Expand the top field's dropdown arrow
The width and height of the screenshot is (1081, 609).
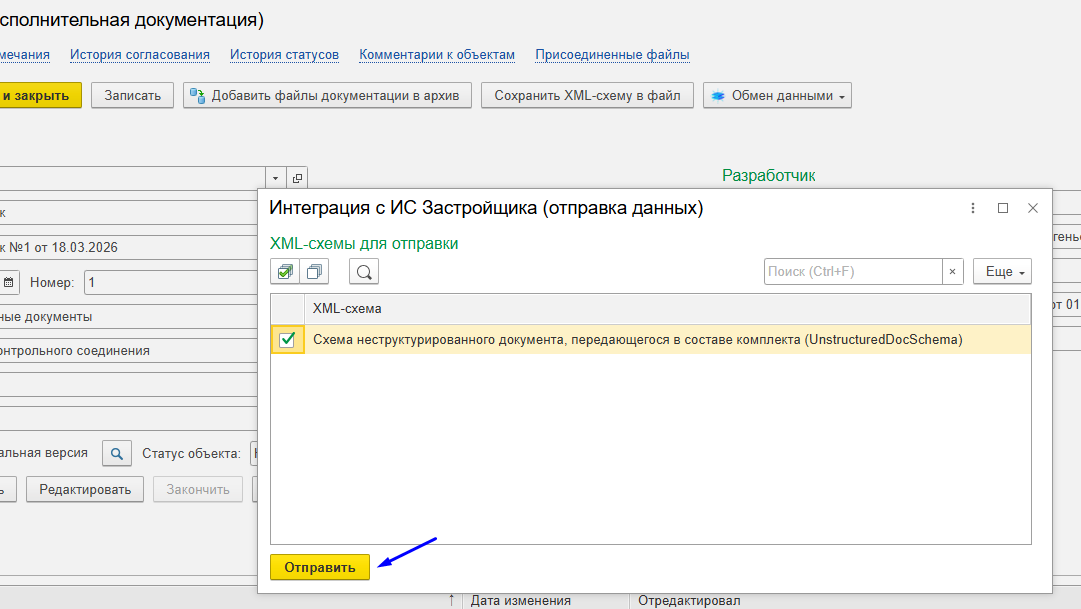(276, 178)
